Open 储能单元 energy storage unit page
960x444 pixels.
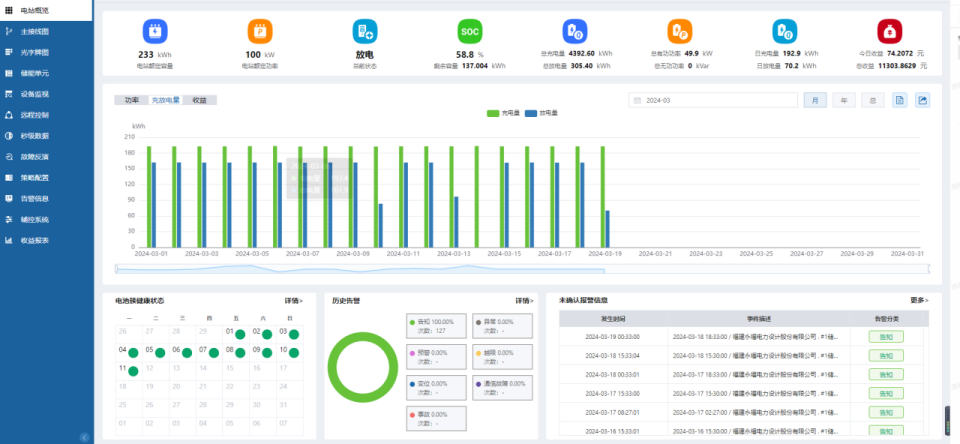[46, 73]
